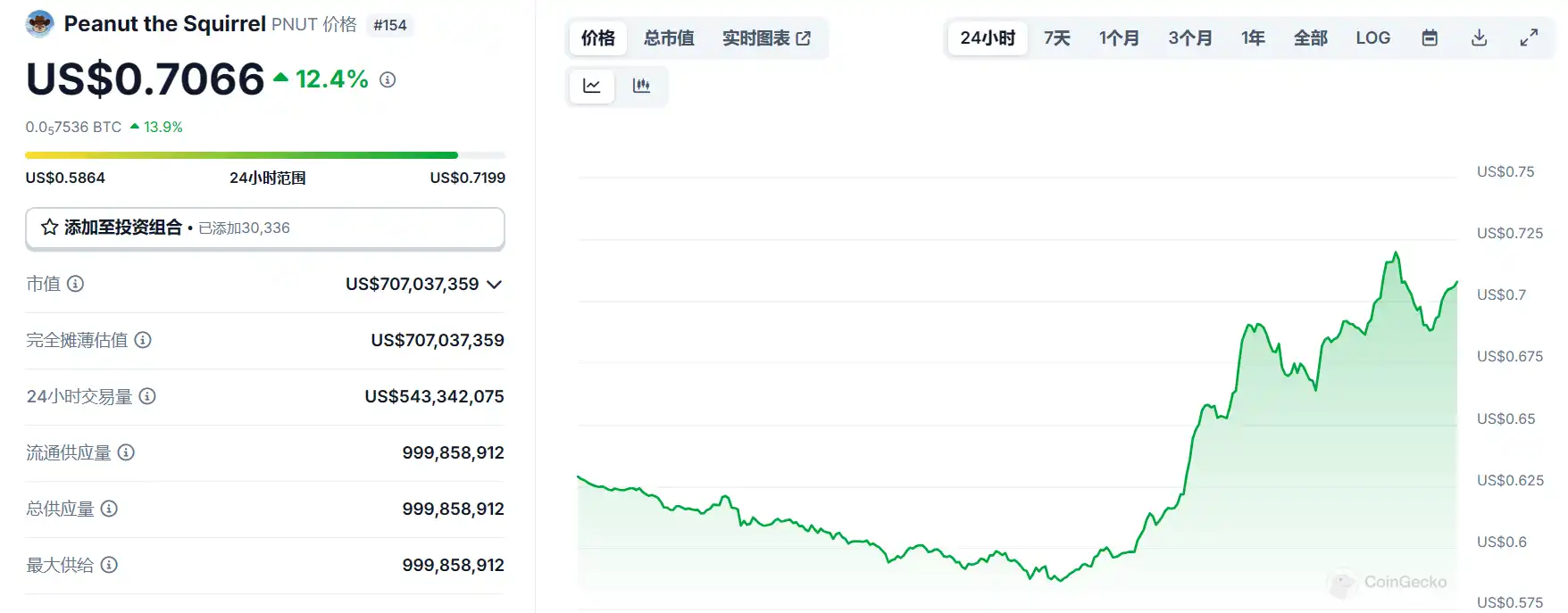Toggle LOG scale on the chart
This screenshot has width=1568, height=613.
pos(1372,38)
